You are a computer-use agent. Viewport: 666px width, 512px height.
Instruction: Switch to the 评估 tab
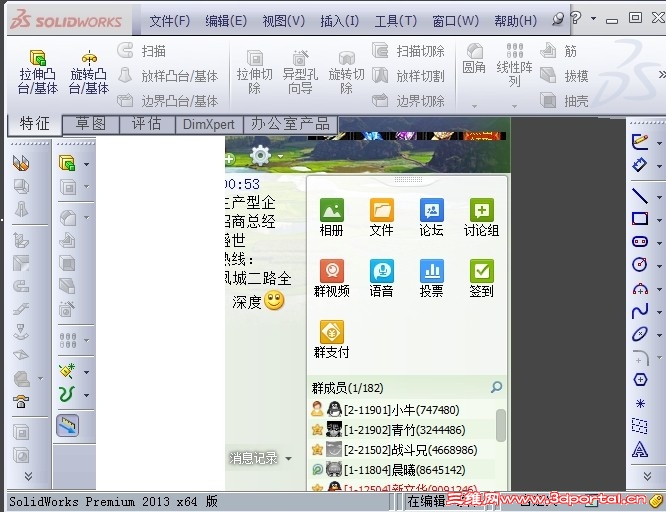[x=147, y=124]
